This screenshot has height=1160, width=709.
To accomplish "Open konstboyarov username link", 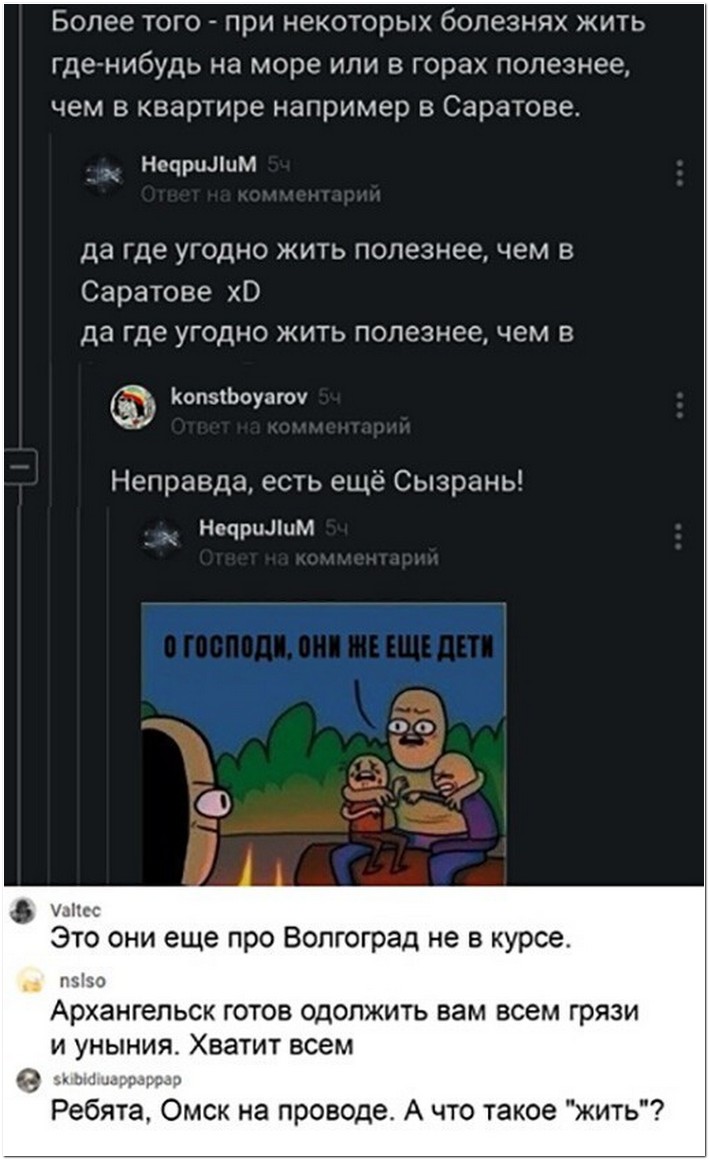I will 238,397.
